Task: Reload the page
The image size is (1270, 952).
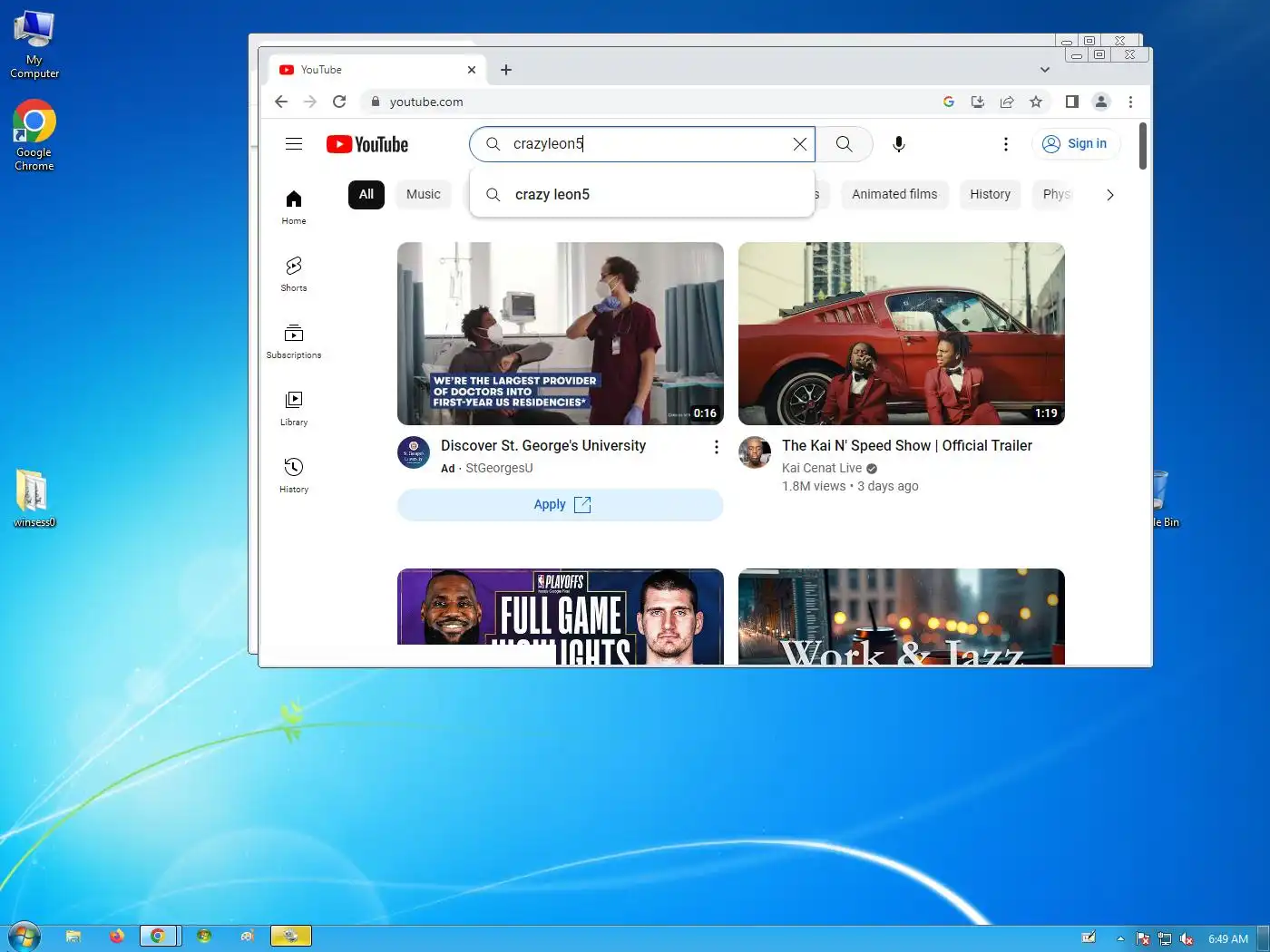Action: pos(339,102)
